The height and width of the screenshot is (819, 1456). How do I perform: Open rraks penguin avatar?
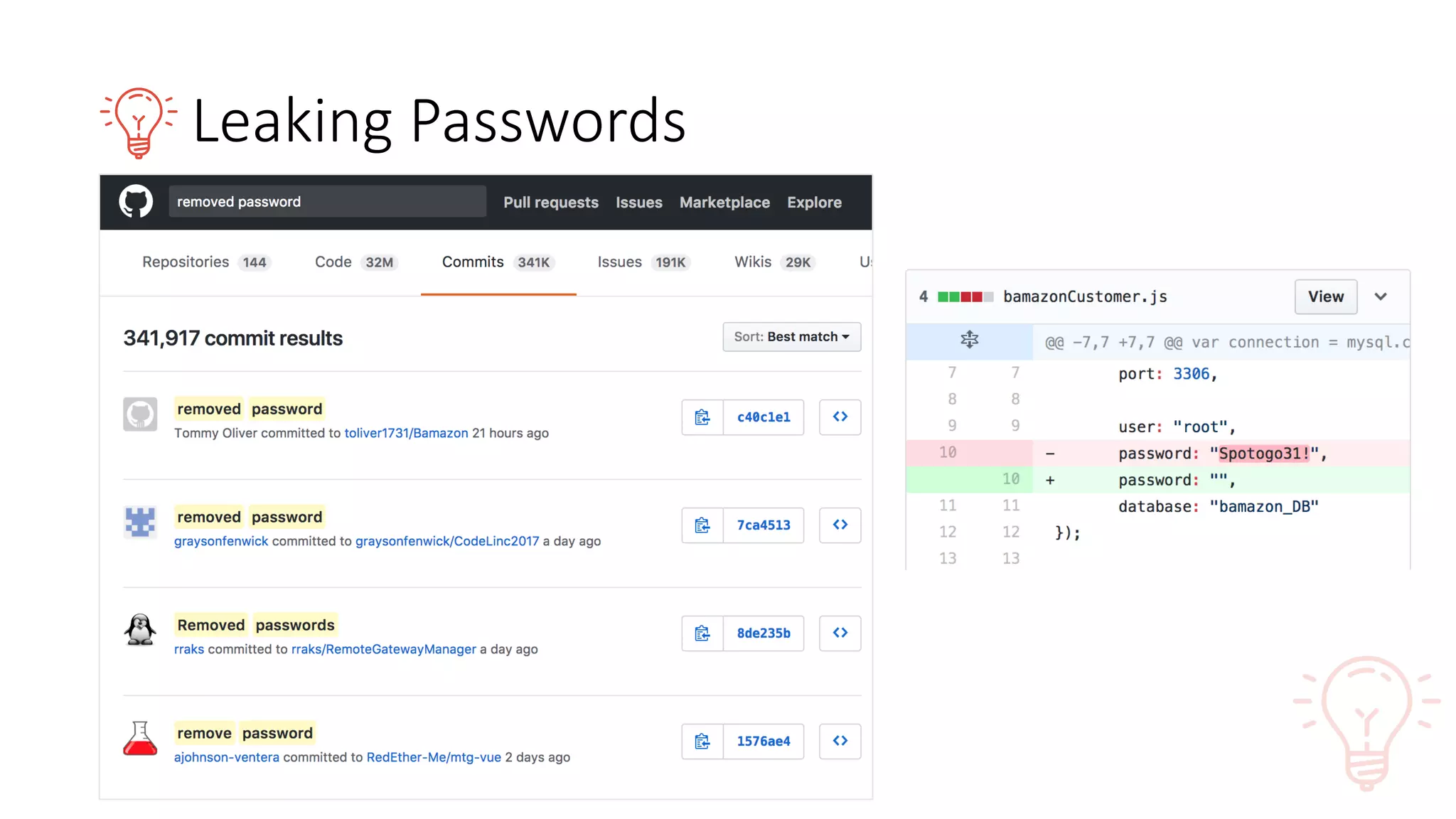click(x=140, y=630)
